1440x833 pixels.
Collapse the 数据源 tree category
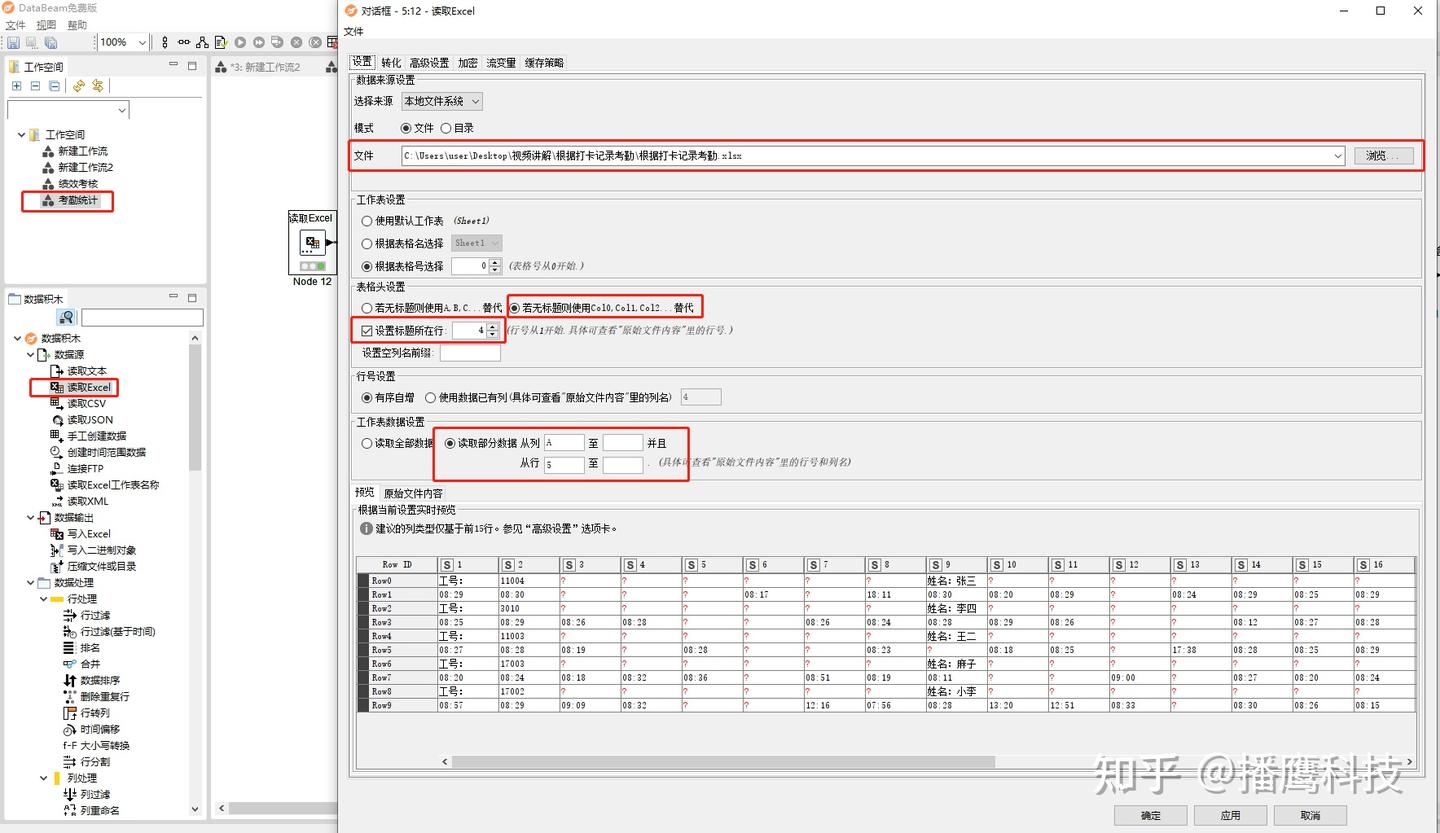pyautogui.click(x=31, y=355)
